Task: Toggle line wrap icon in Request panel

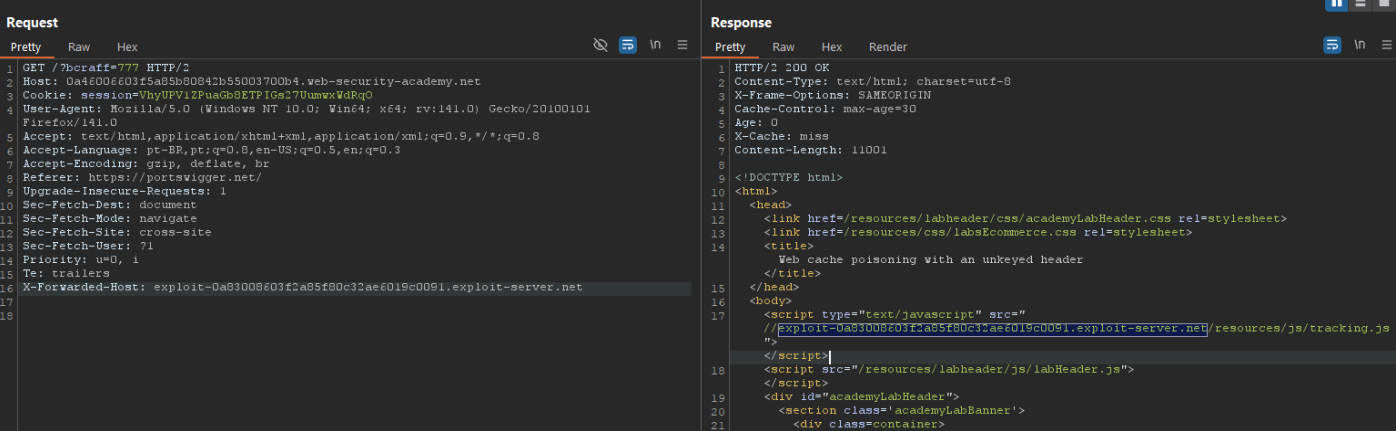Action: [628, 45]
